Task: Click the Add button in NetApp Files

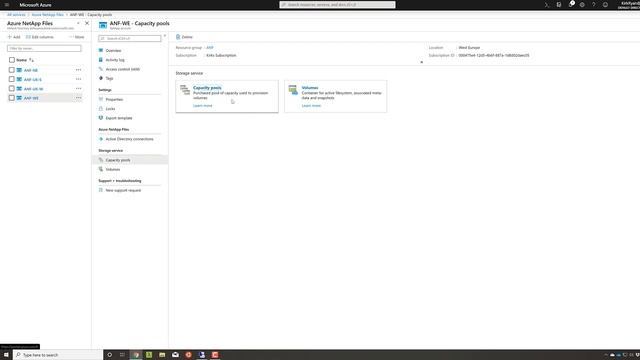Action: [x=14, y=37]
